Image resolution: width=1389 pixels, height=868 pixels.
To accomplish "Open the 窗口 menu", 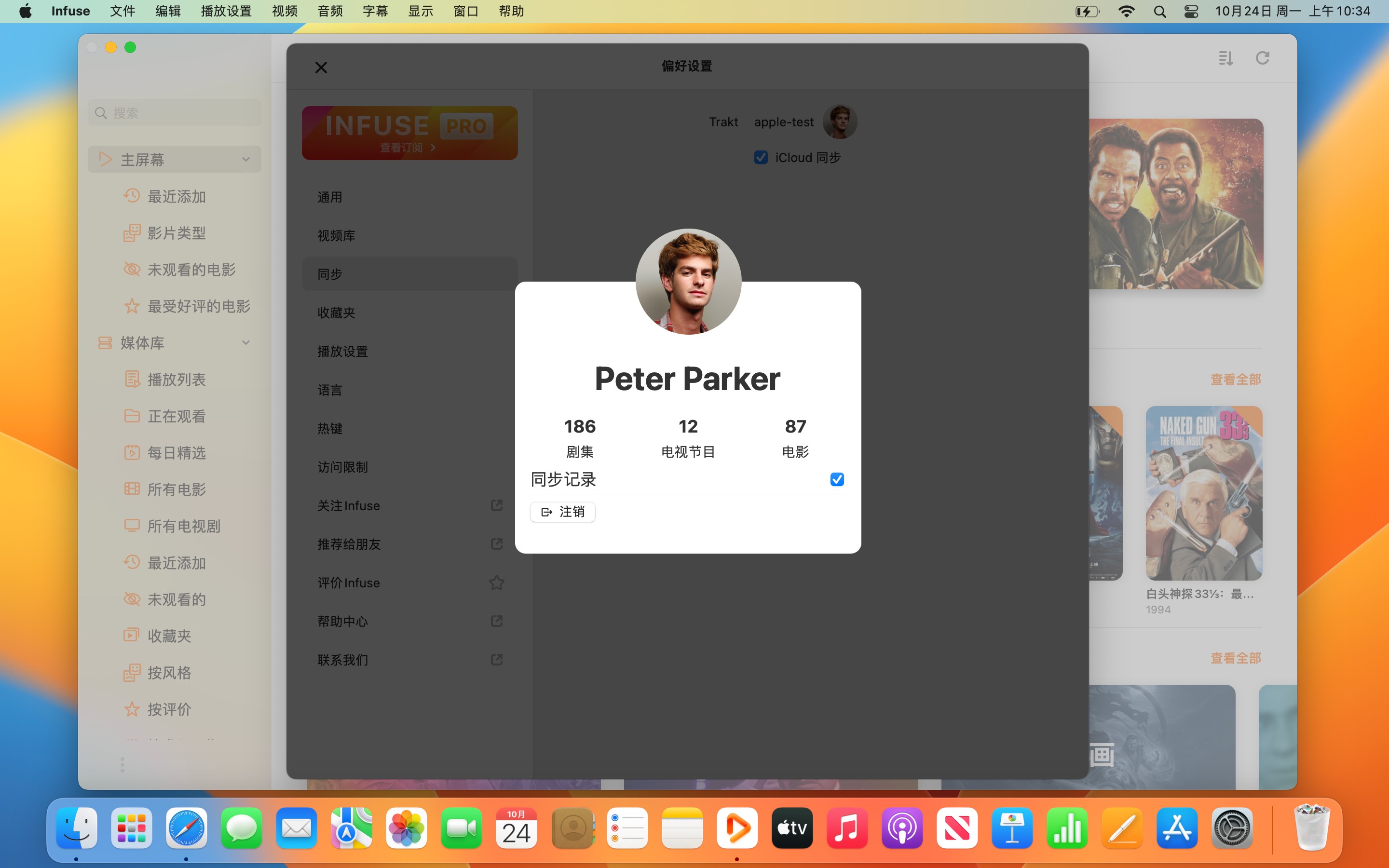I will click(466, 12).
